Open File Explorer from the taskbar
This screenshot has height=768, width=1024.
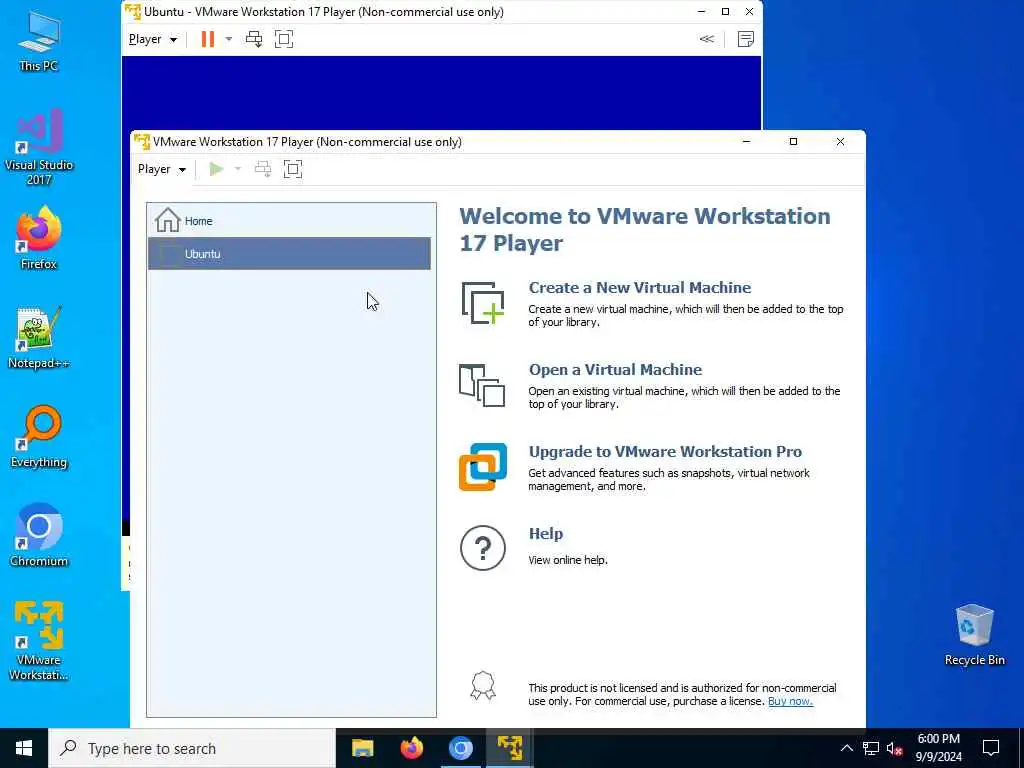click(x=362, y=748)
